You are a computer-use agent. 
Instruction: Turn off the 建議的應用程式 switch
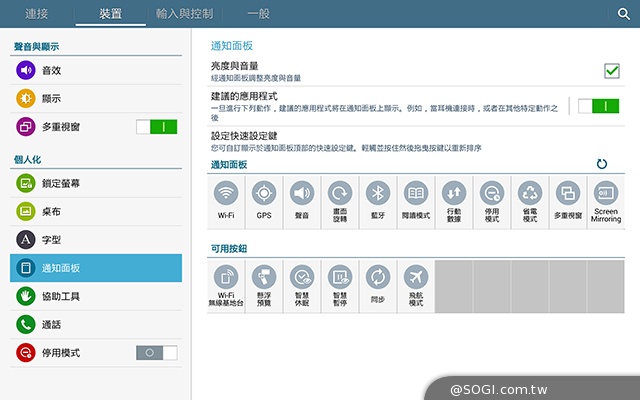point(598,105)
